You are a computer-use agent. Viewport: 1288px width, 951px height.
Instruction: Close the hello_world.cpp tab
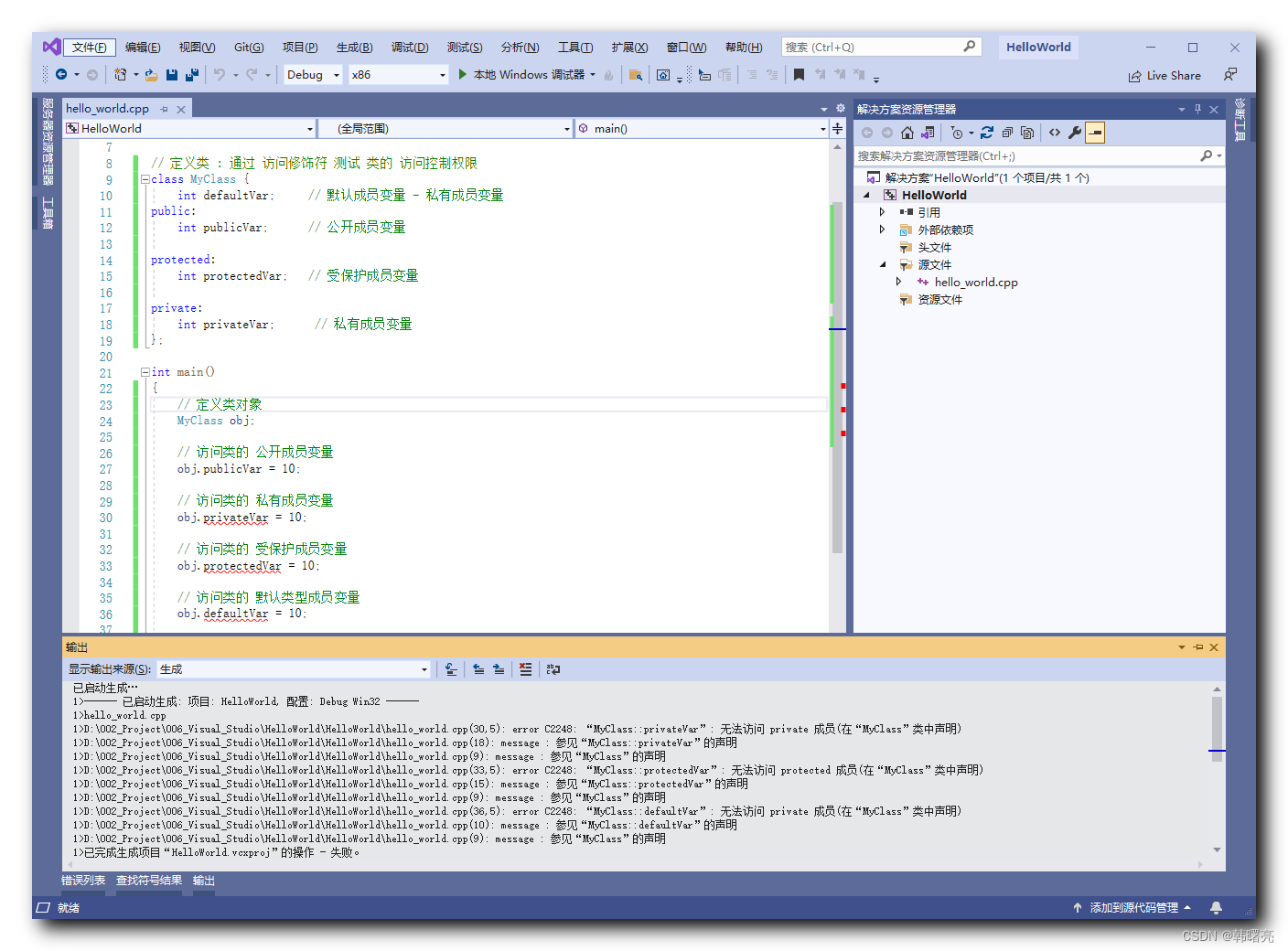coord(181,109)
